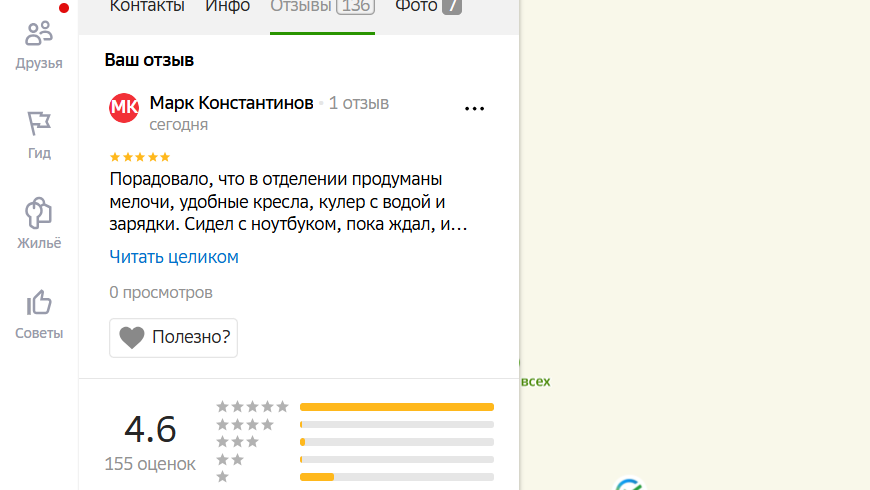This screenshot has height=490, width=870.
Task: Open the Марк Константинов profile name
Action: [231, 103]
